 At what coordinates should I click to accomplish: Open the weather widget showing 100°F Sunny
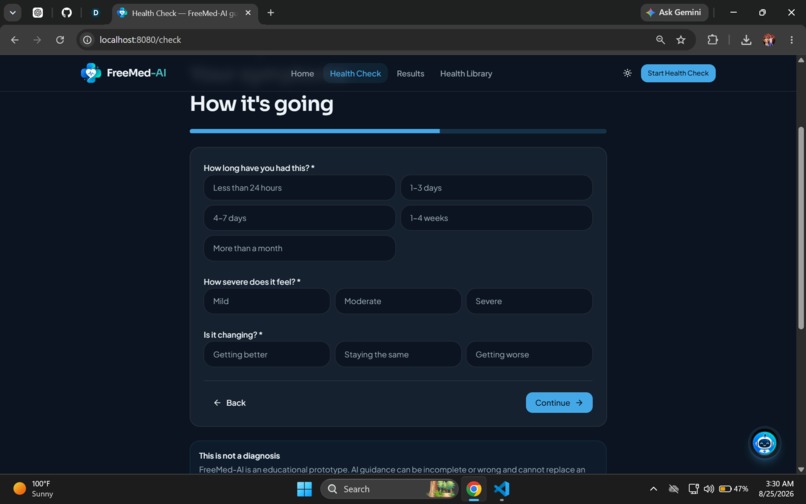33,489
